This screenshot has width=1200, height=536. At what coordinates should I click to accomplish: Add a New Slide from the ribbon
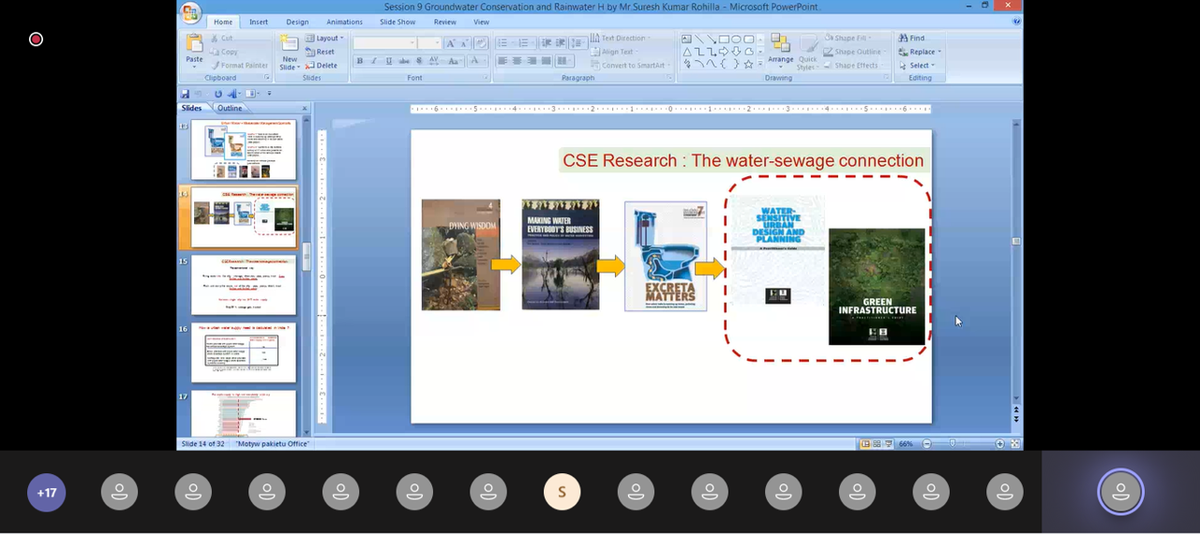click(290, 50)
